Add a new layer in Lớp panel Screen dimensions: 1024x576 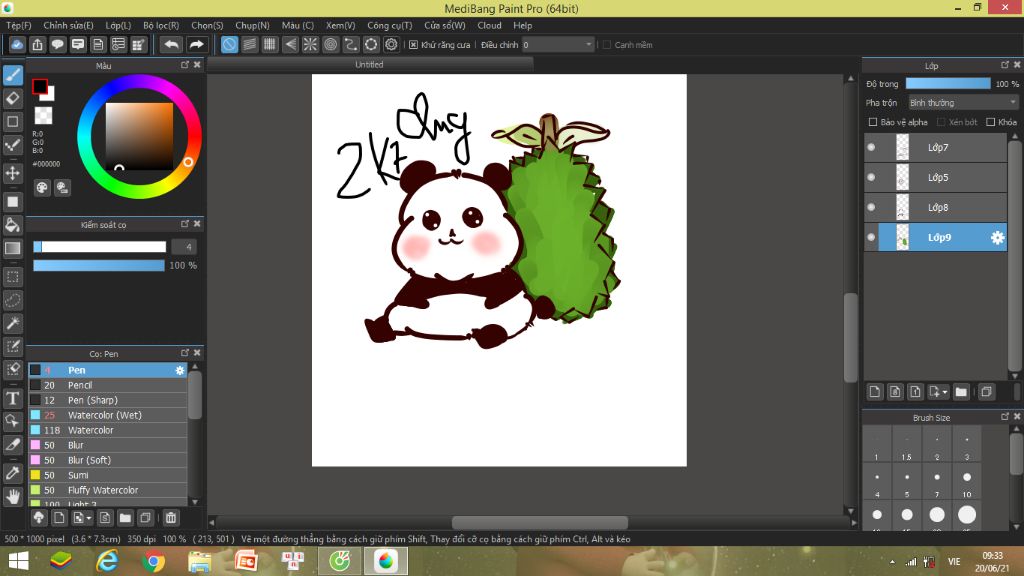875,392
